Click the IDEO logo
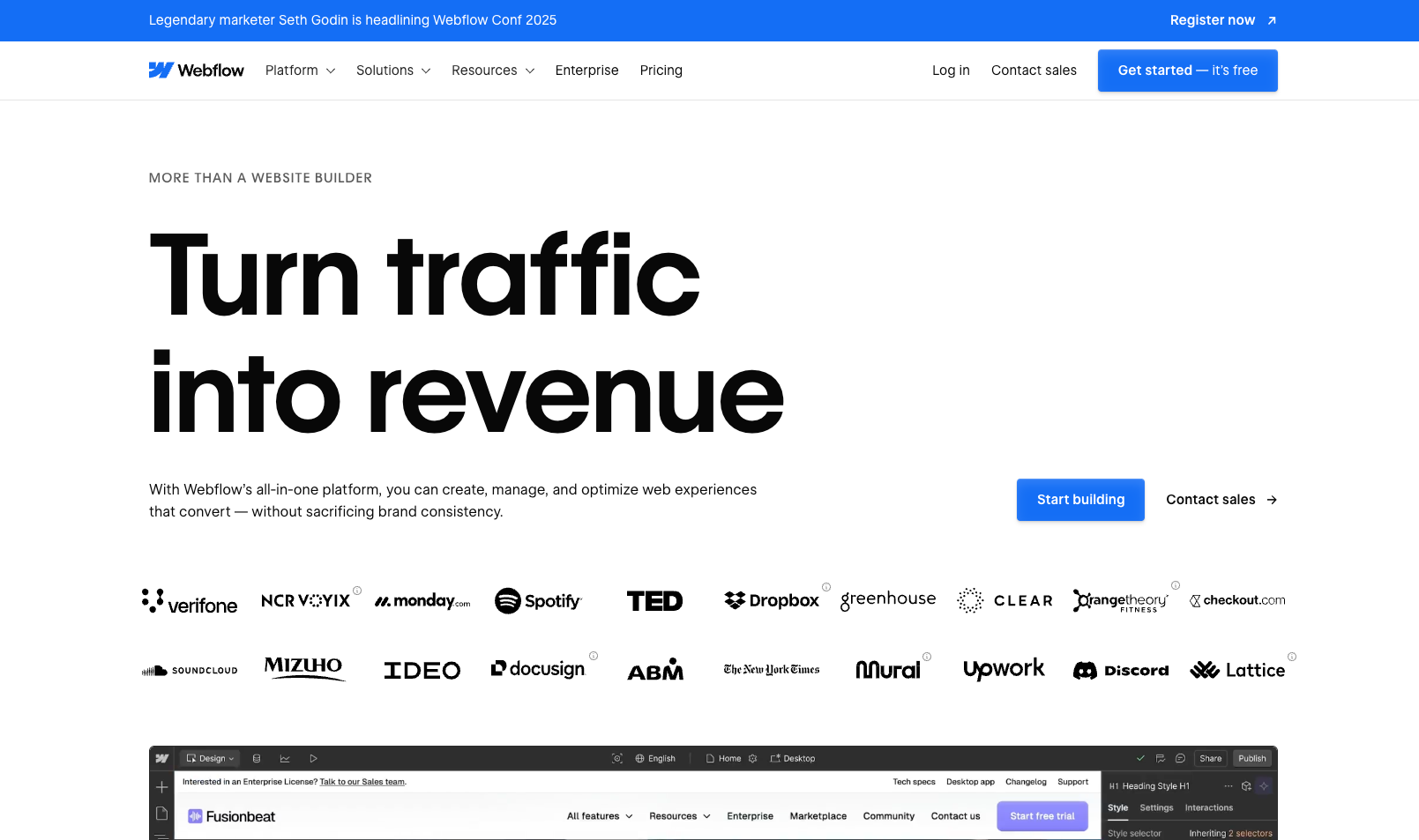Viewport: 1419px width, 840px height. coord(422,671)
